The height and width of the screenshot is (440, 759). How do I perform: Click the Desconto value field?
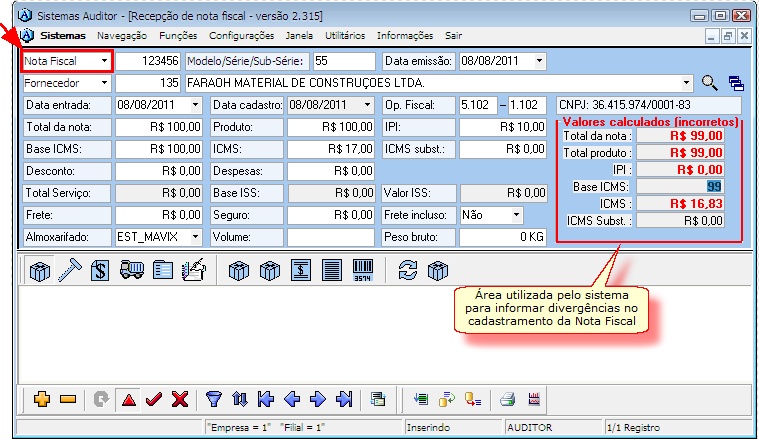(x=160, y=171)
